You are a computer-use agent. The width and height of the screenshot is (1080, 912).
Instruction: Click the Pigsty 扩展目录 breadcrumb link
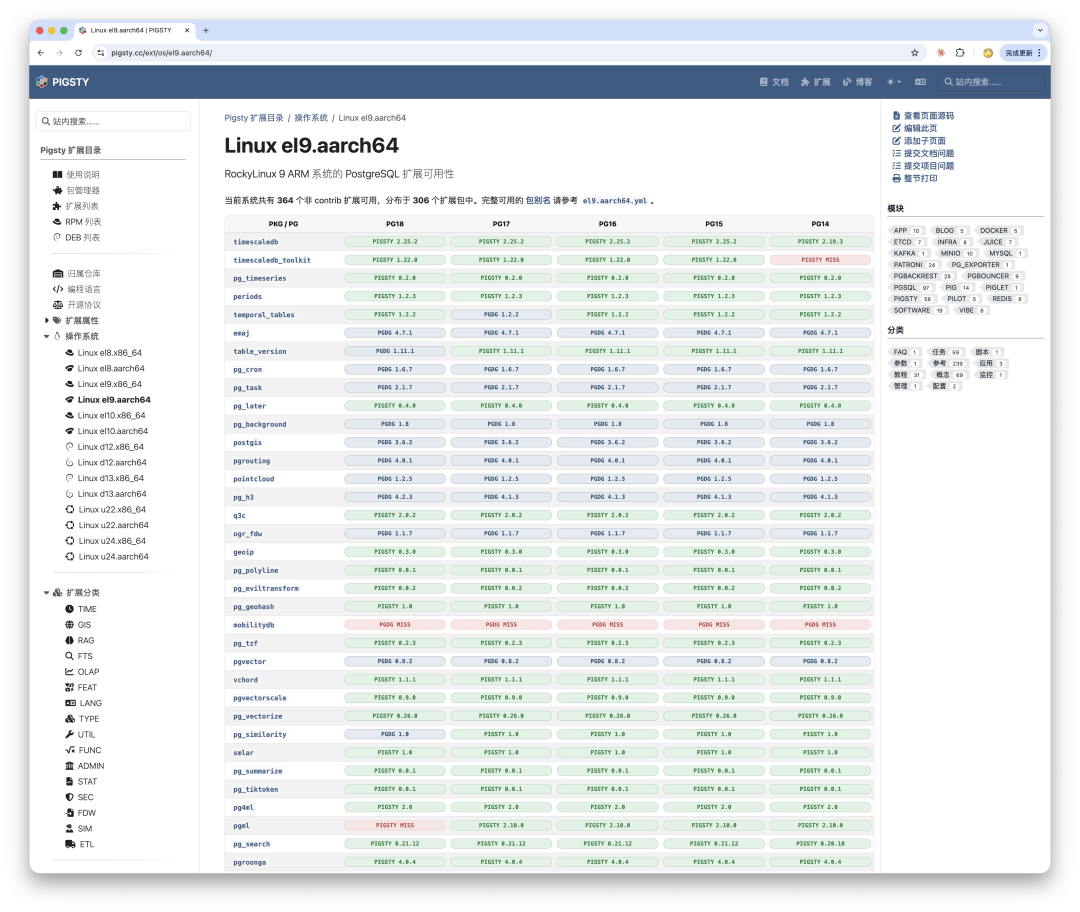tap(254, 118)
